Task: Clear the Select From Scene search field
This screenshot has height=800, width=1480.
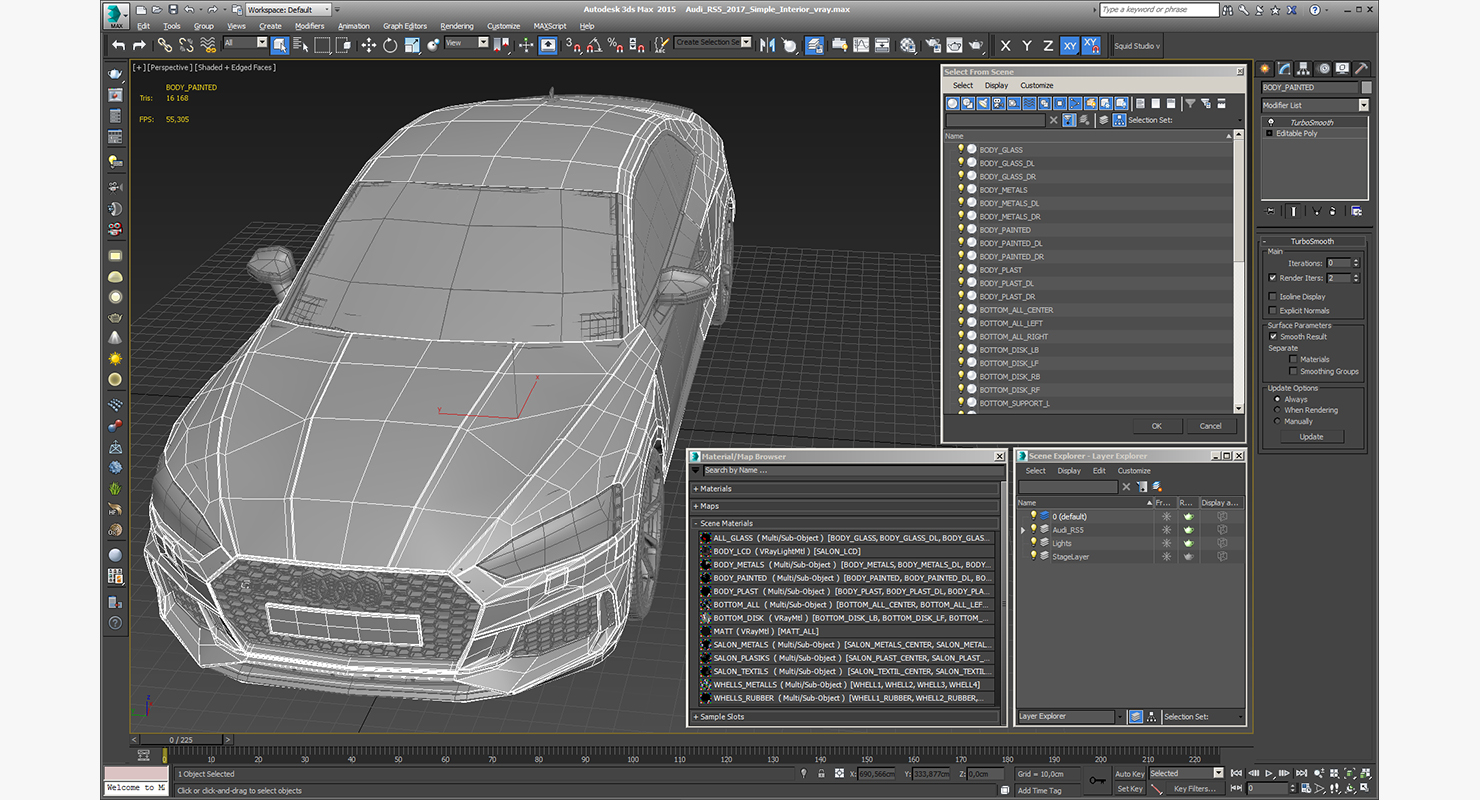Action: 1053,120
